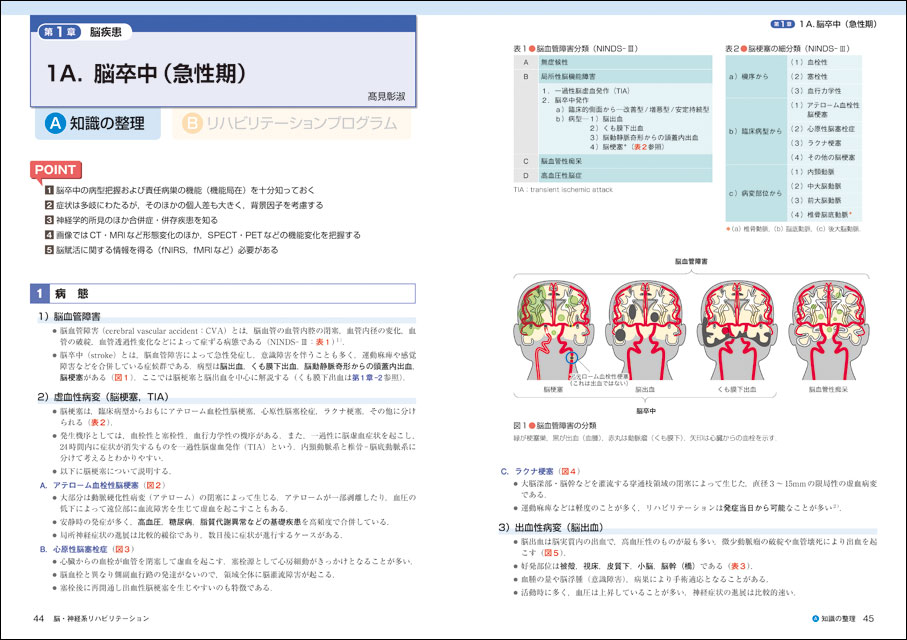Click numbered box 5 in the POINT list

(47, 250)
